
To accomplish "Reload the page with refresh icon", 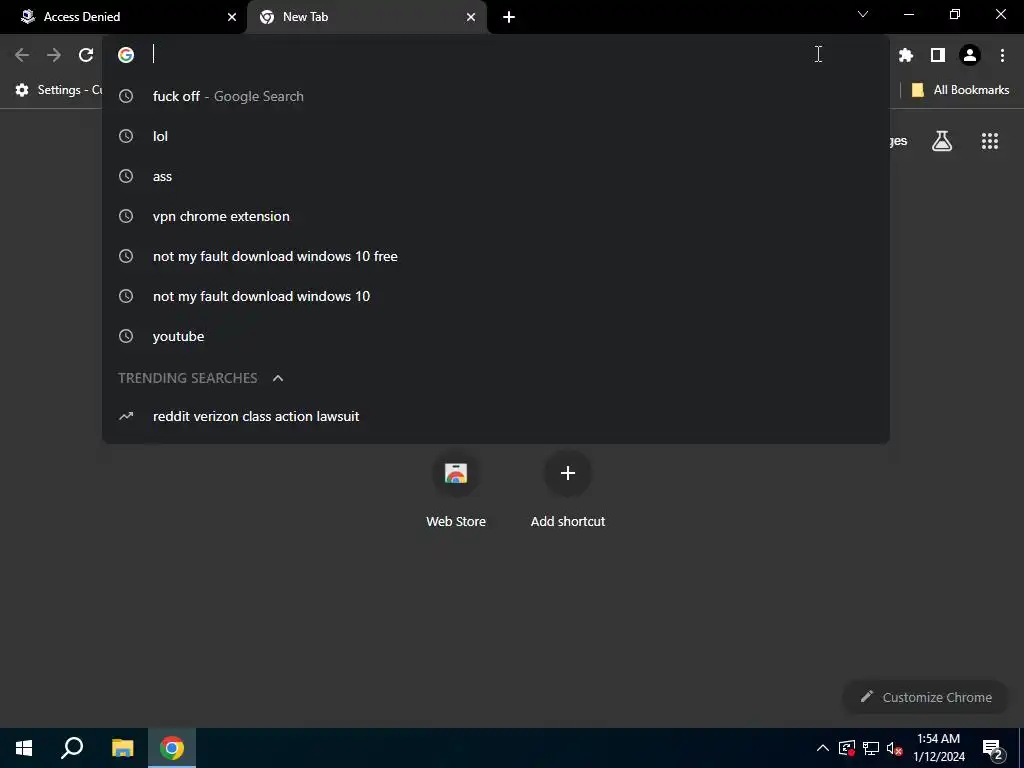I will pyautogui.click(x=86, y=55).
